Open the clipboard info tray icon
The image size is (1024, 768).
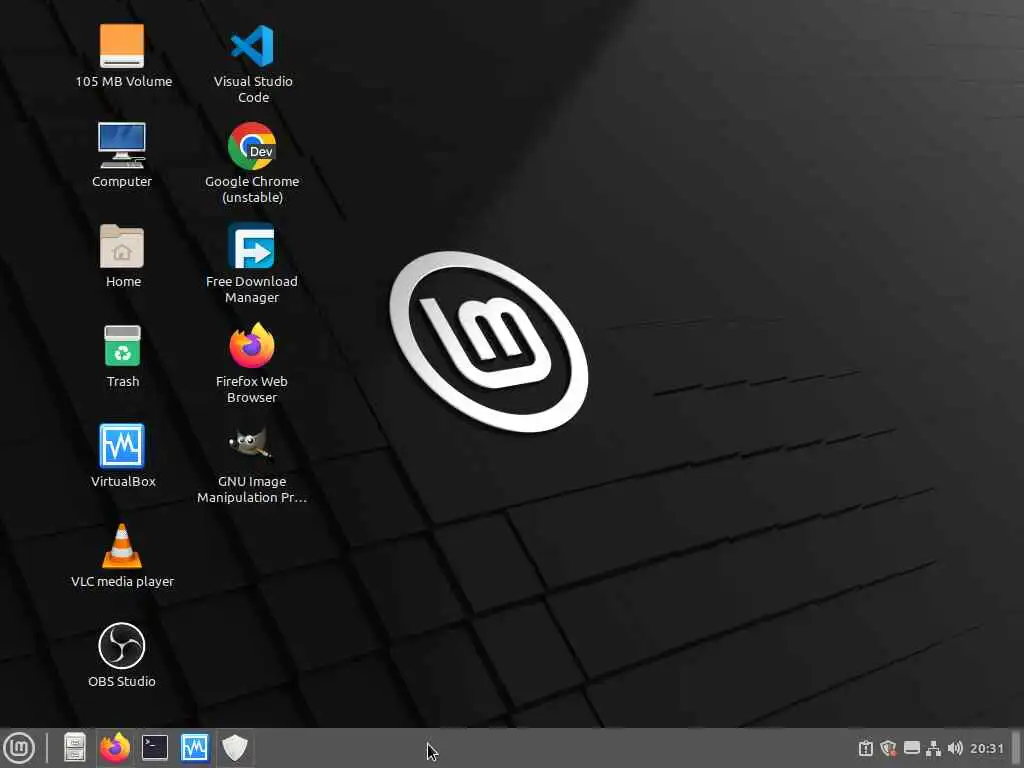tap(865, 748)
